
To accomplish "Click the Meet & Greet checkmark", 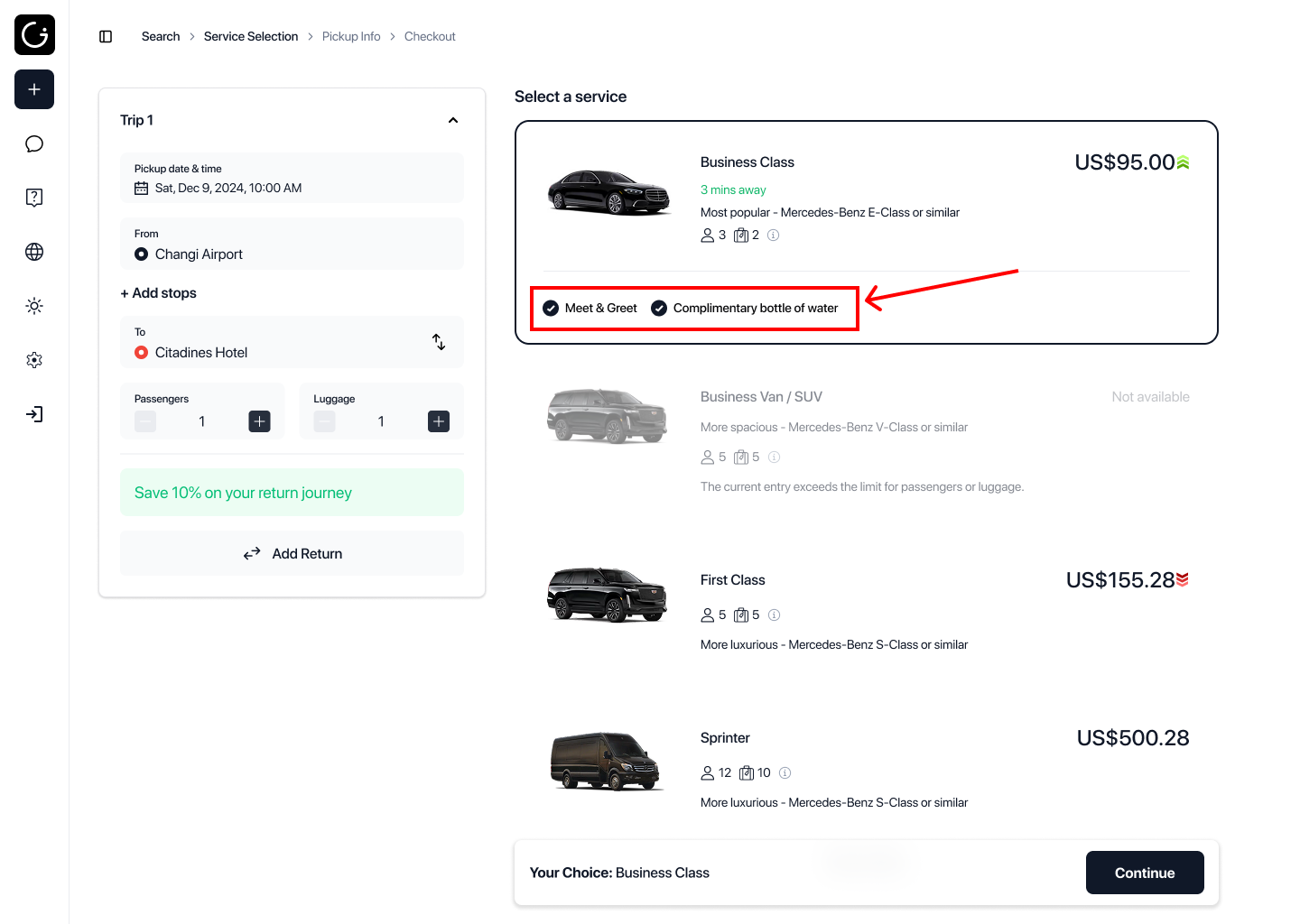I will (551, 309).
